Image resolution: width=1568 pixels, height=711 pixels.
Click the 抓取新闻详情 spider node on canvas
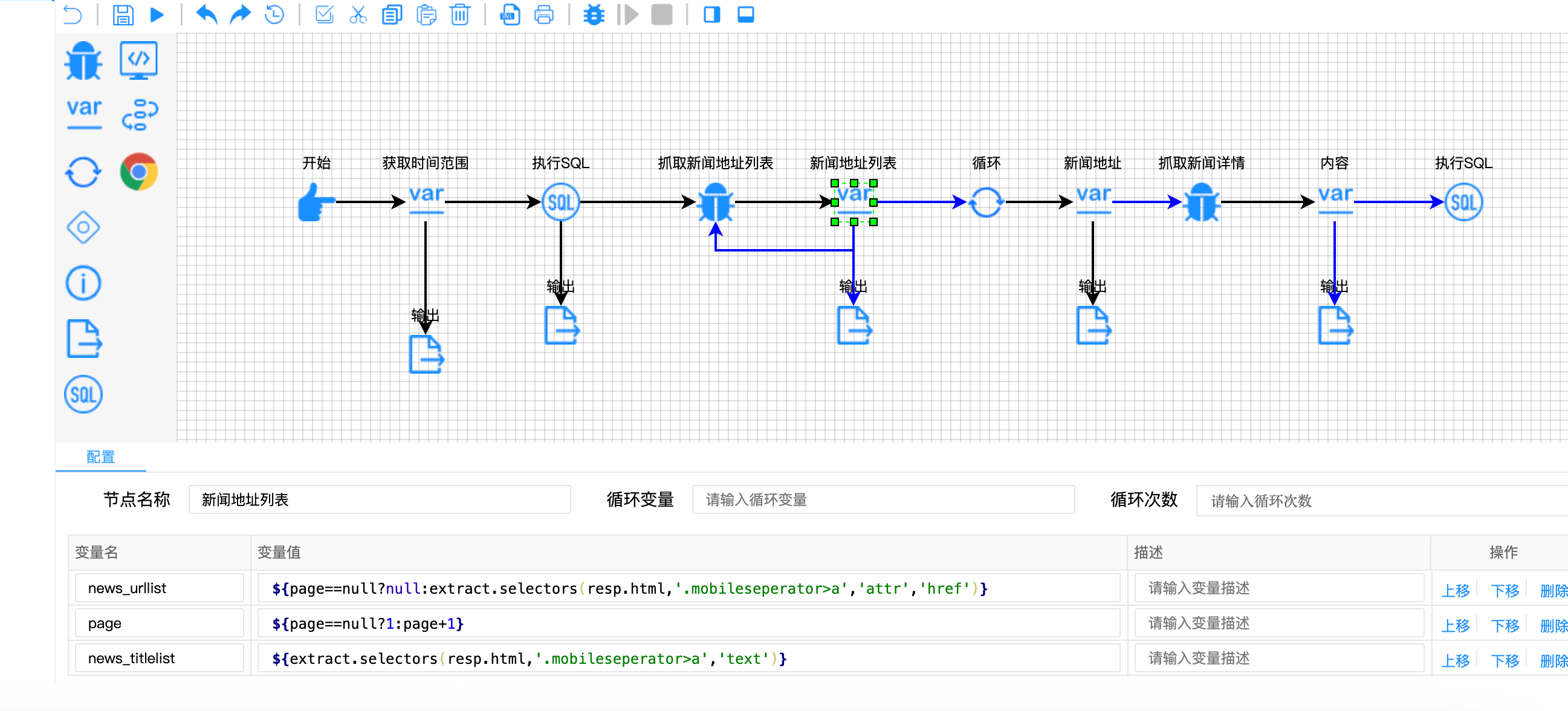click(x=1201, y=202)
